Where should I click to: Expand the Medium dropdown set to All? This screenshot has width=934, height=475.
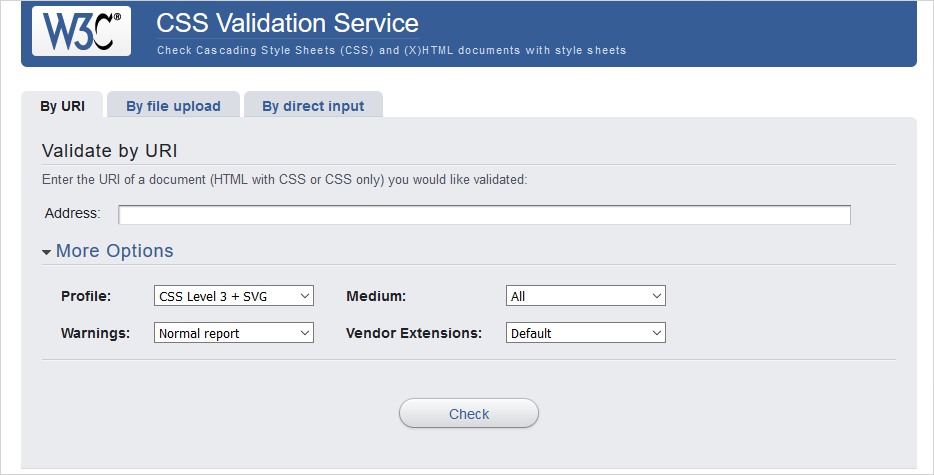[x=586, y=296]
